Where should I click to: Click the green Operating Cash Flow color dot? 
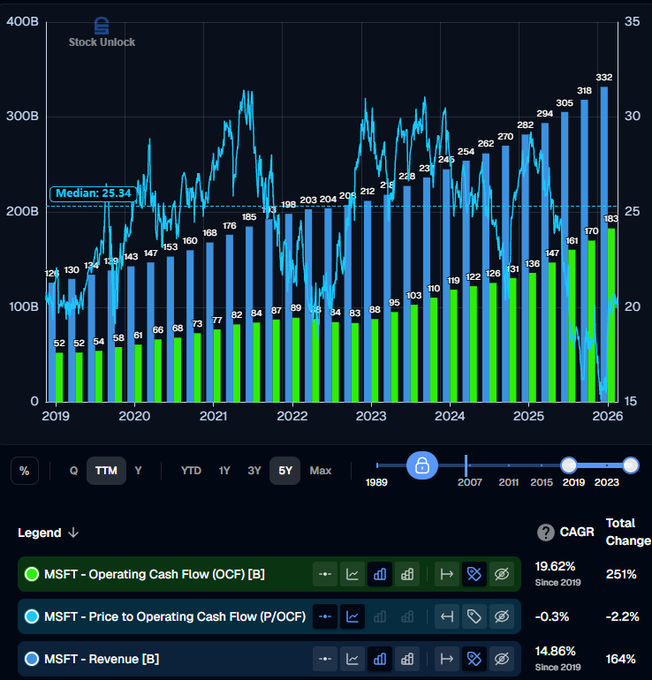tap(32, 574)
